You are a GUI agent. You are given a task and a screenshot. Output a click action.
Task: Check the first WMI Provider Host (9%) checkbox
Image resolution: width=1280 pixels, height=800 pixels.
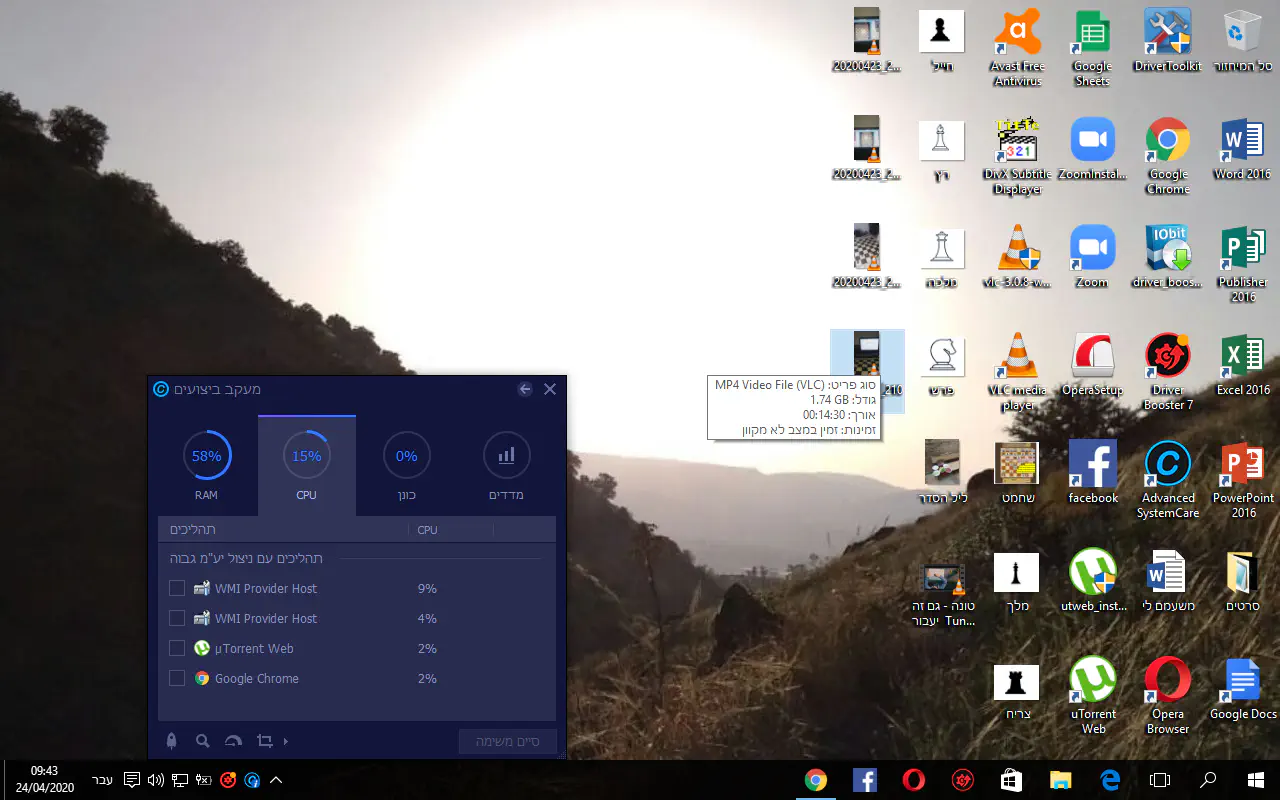[x=177, y=589]
